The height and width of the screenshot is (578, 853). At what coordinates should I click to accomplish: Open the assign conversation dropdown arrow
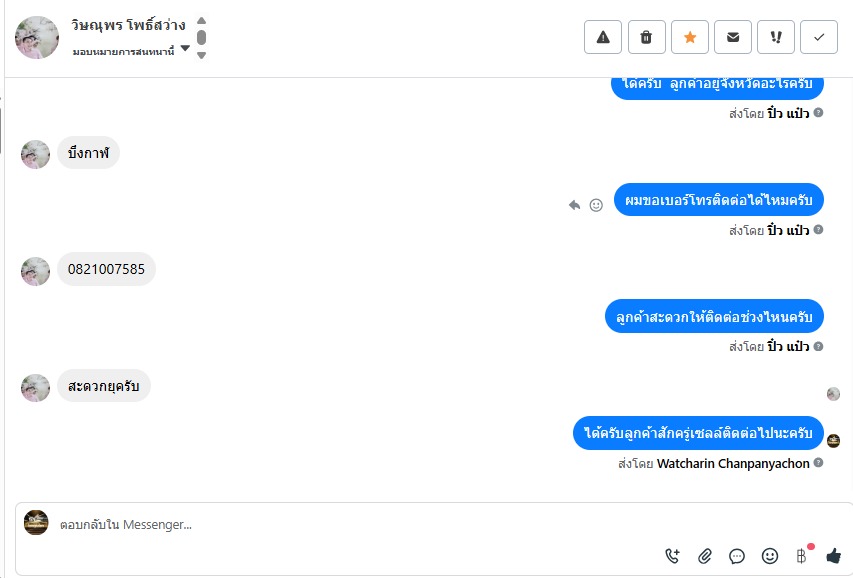click(185, 48)
